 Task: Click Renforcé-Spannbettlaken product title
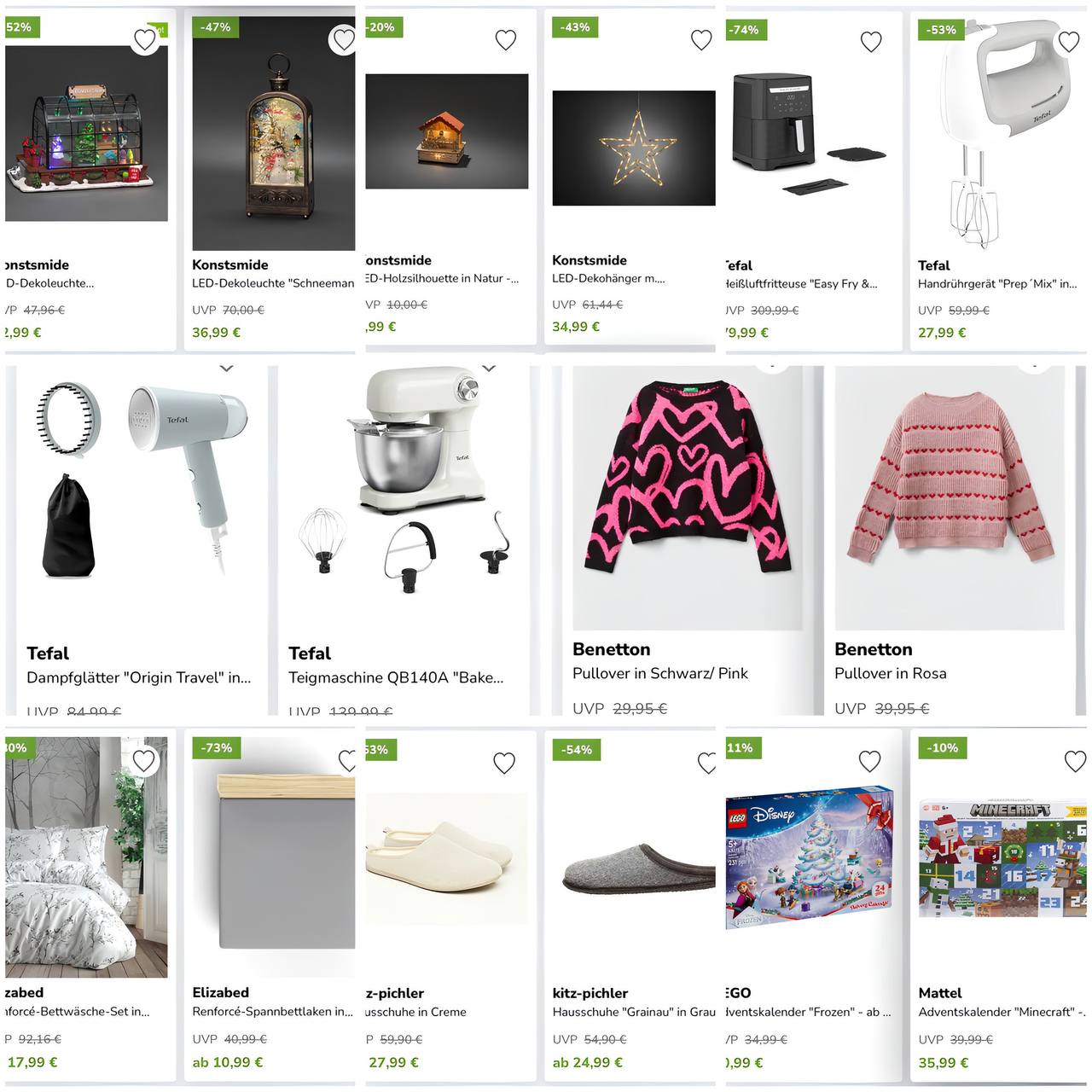point(273,1011)
